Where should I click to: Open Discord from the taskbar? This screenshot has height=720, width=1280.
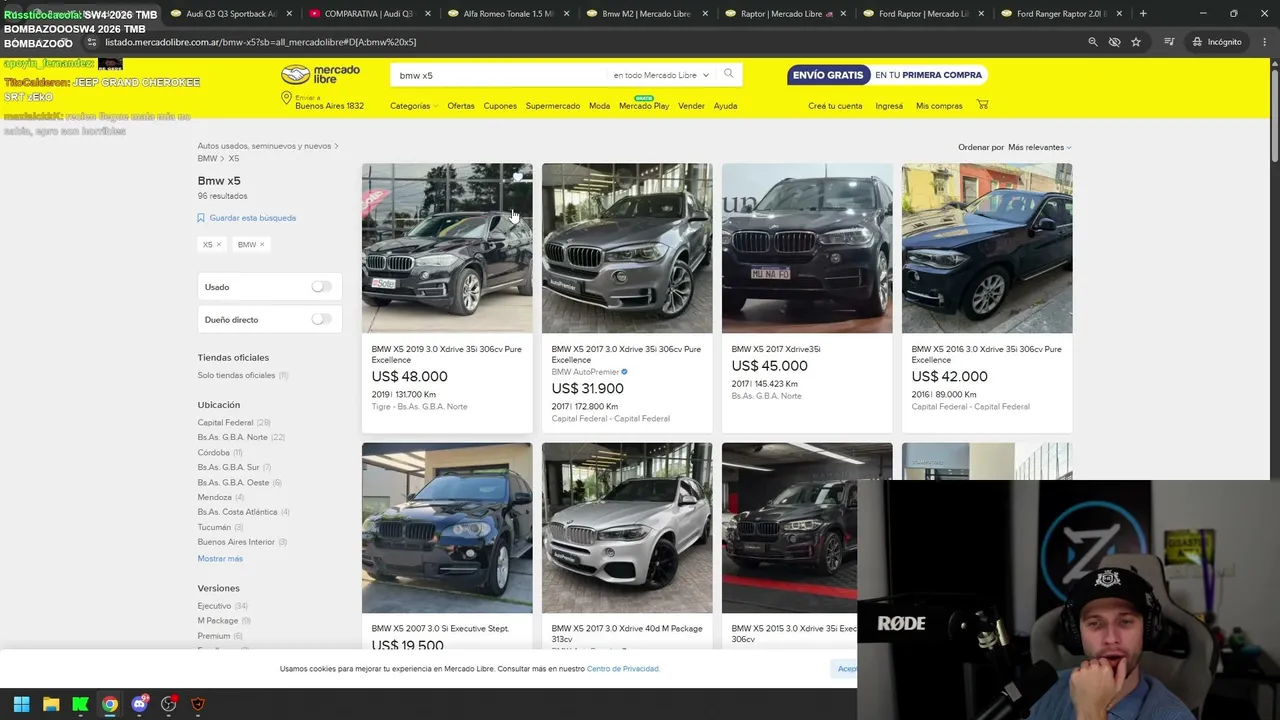tap(139, 704)
